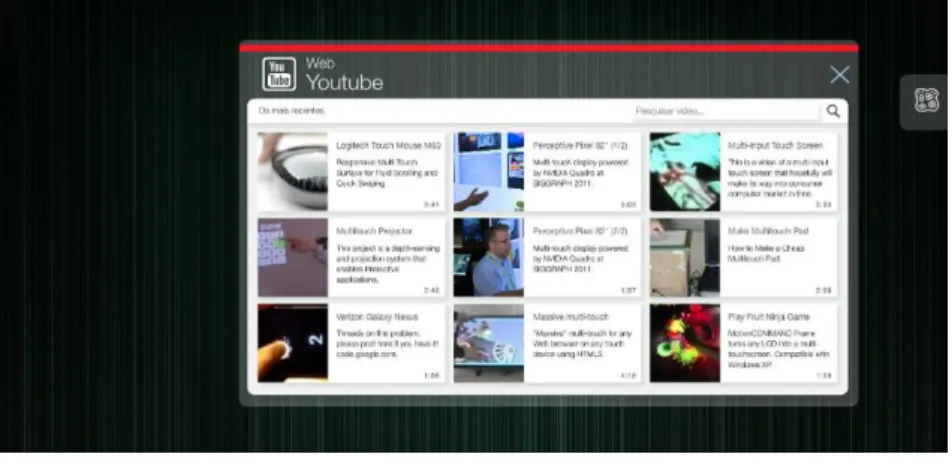Open Logitech Touch Mouse M60 video thumbnail
This screenshot has height=469, width=952.
[x=293, y=172]
